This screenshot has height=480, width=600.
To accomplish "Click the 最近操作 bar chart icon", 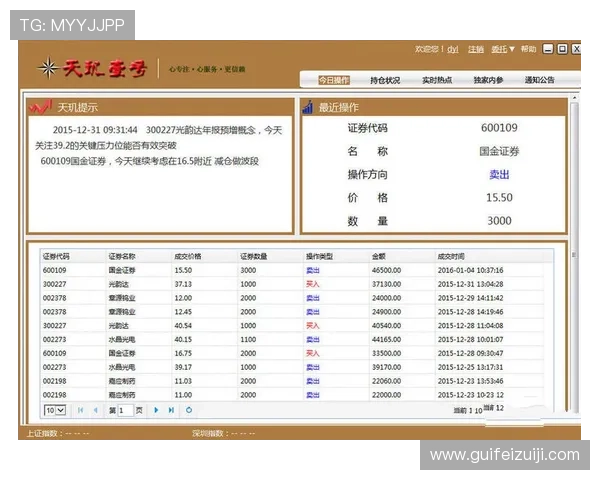I will pos(308,107).
